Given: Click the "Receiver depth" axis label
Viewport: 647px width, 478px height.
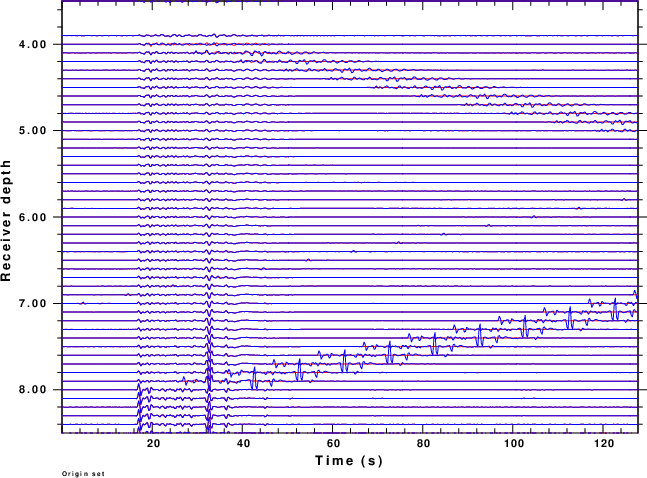Looking at the screenshot, I should click(x=6, y=221).
